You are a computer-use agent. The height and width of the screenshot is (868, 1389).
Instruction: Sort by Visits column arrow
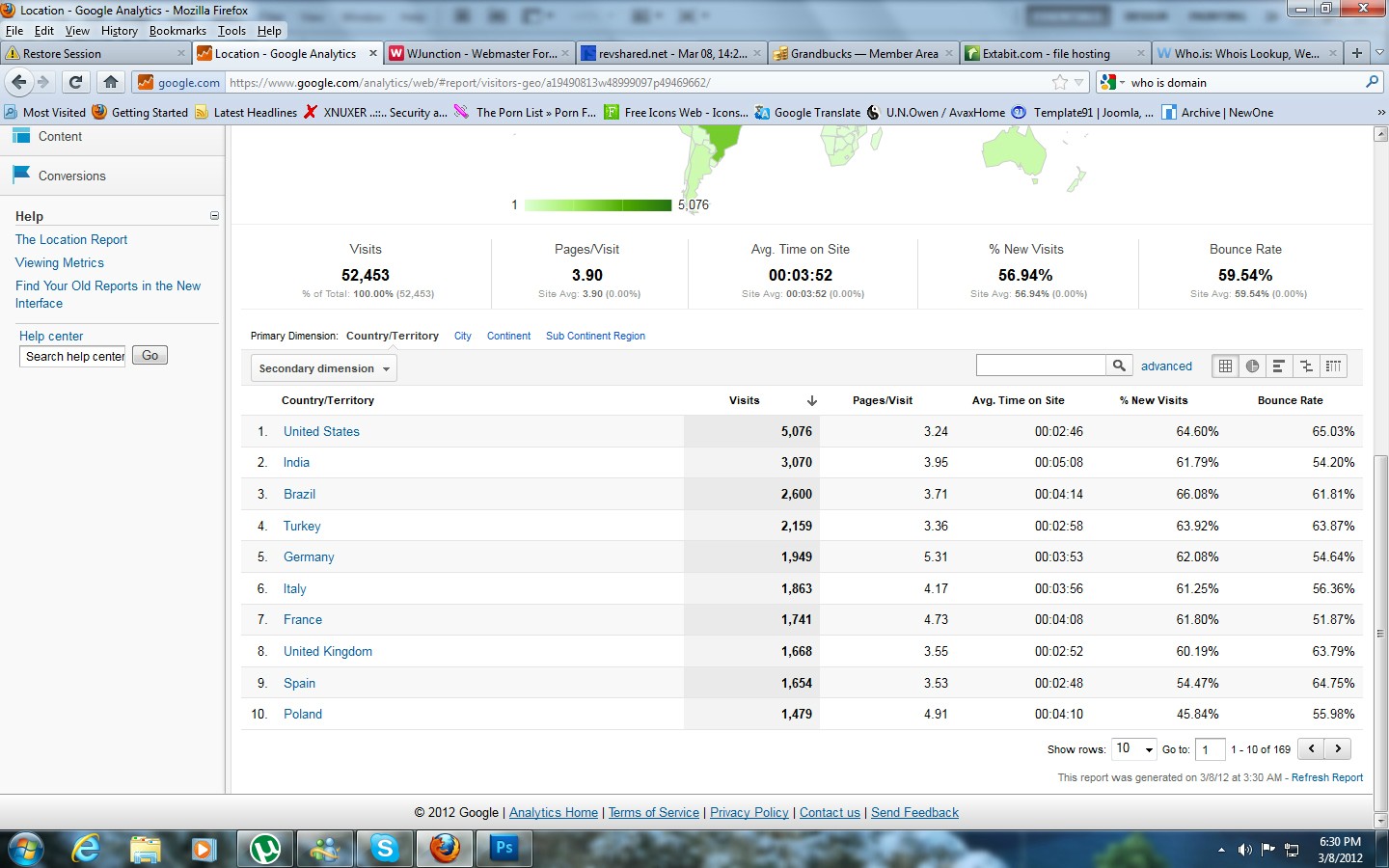coord(812,400)
